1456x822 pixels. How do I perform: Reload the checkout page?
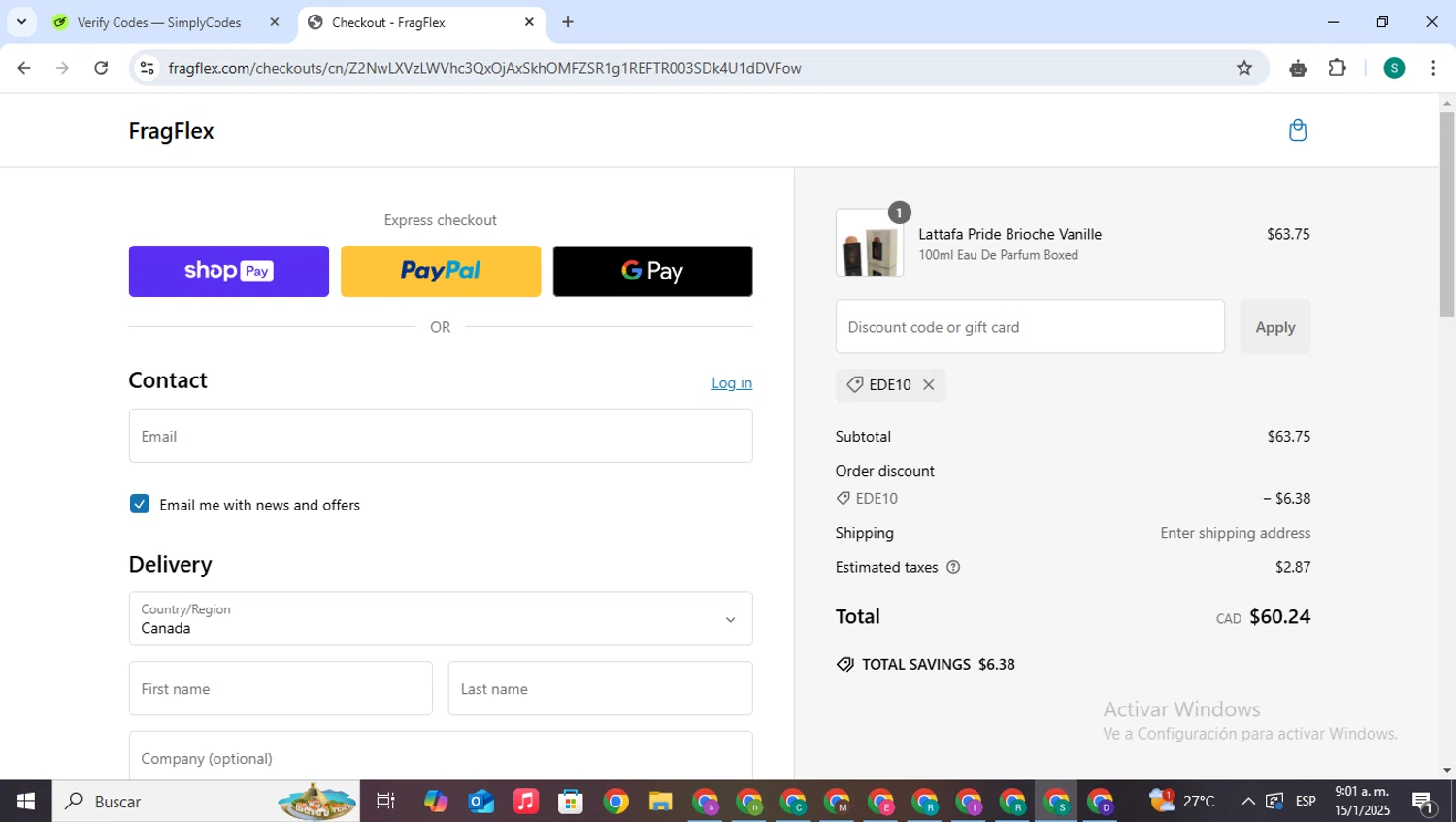point(101,68)
